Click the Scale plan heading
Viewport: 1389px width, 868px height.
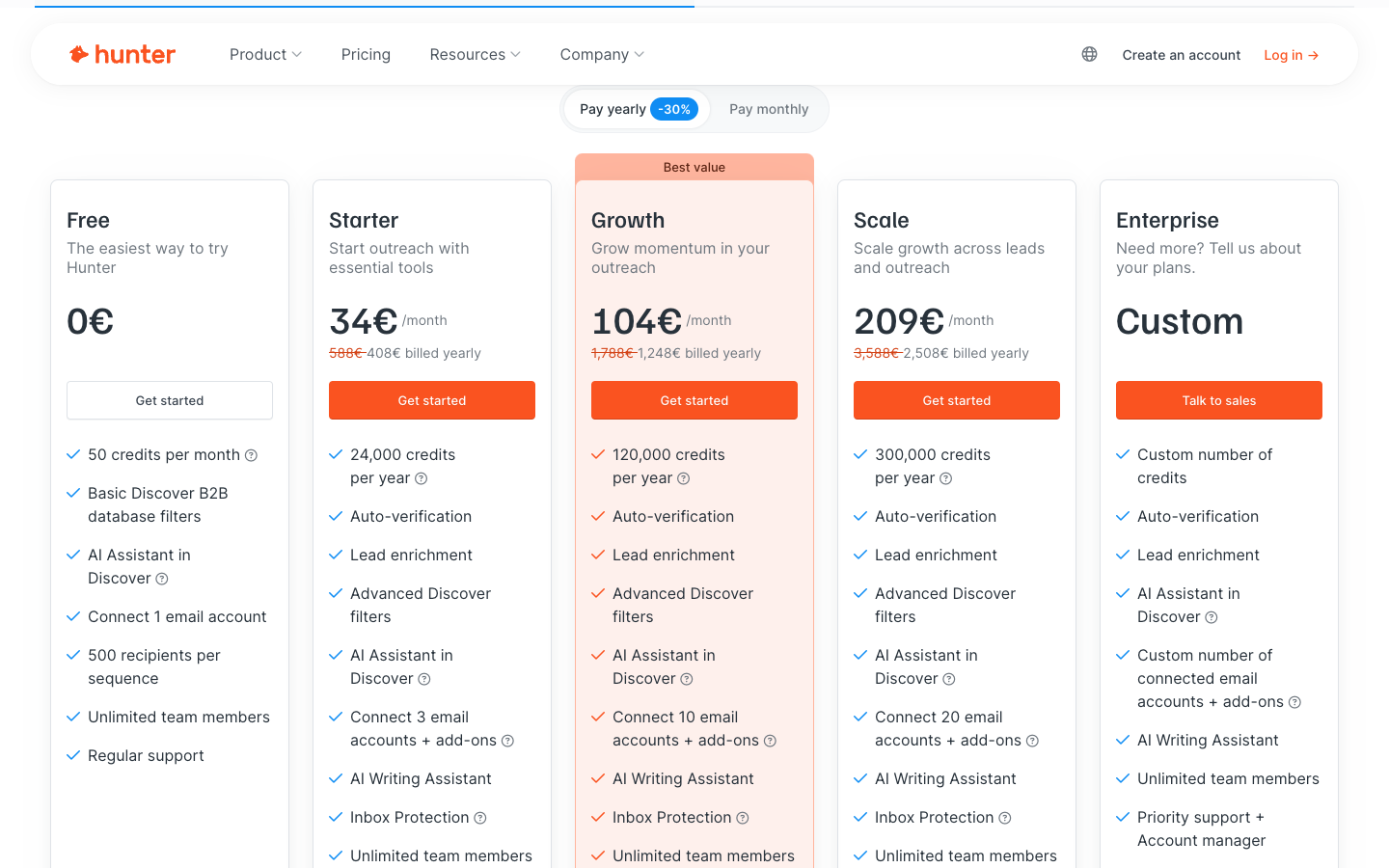[x=882, y=221]
